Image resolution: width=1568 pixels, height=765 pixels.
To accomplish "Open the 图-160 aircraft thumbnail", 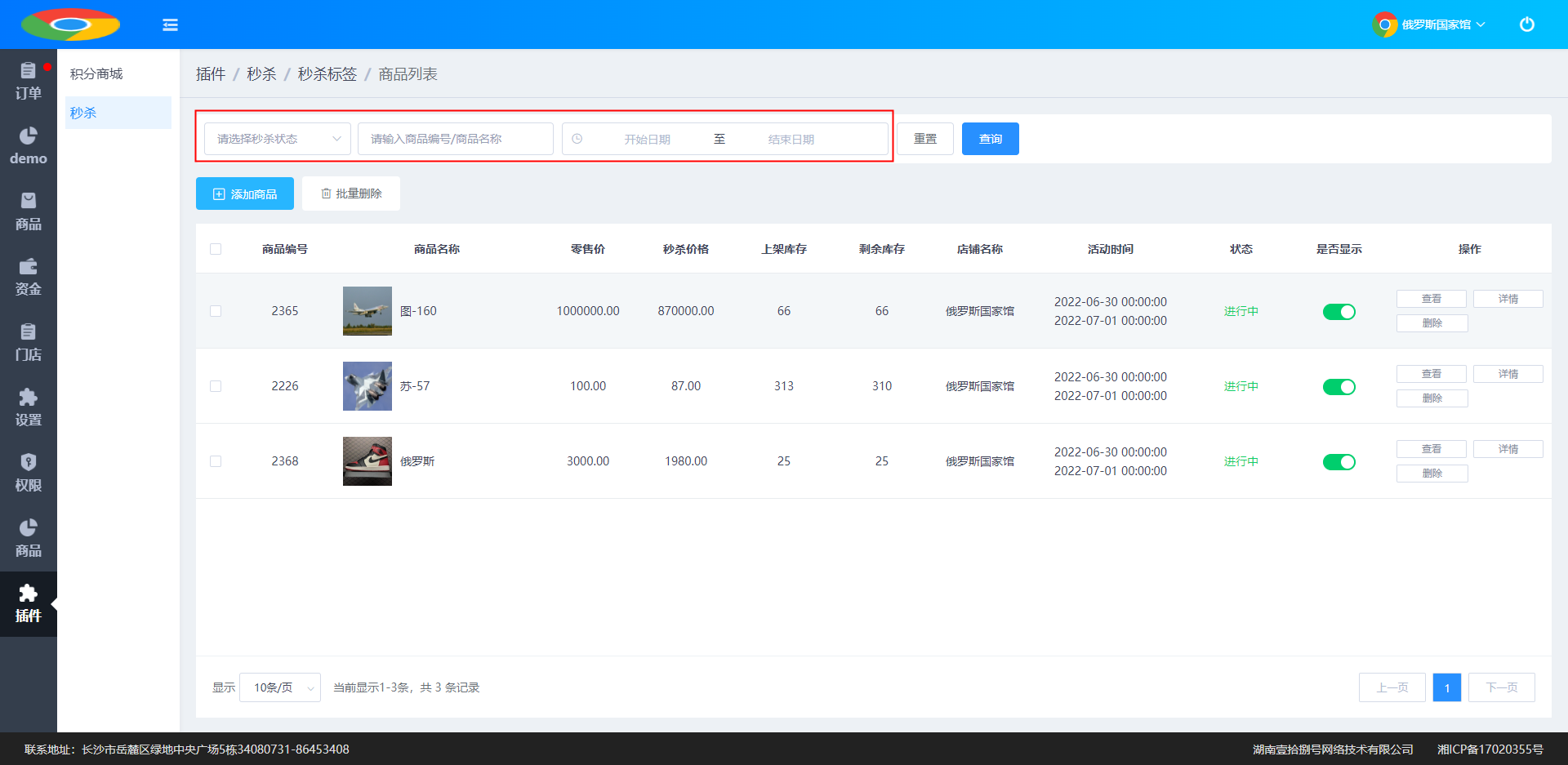I will [x=367, y=311].
